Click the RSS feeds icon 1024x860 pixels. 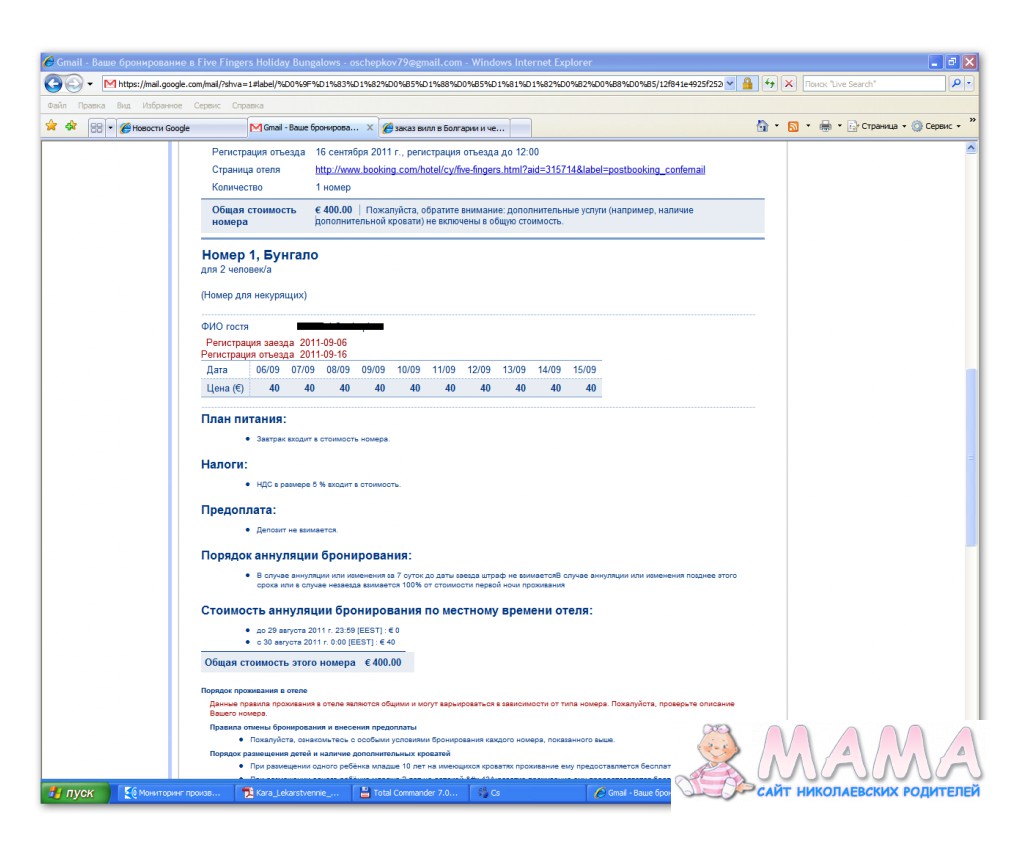tap(792, 127)
